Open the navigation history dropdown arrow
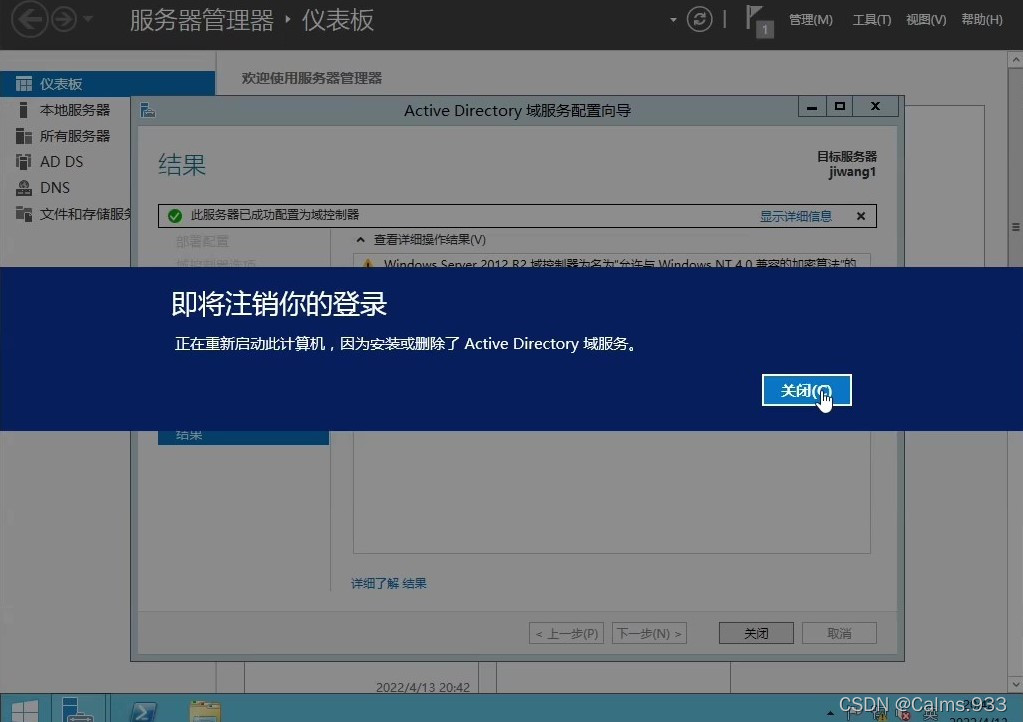 point(88,20)
